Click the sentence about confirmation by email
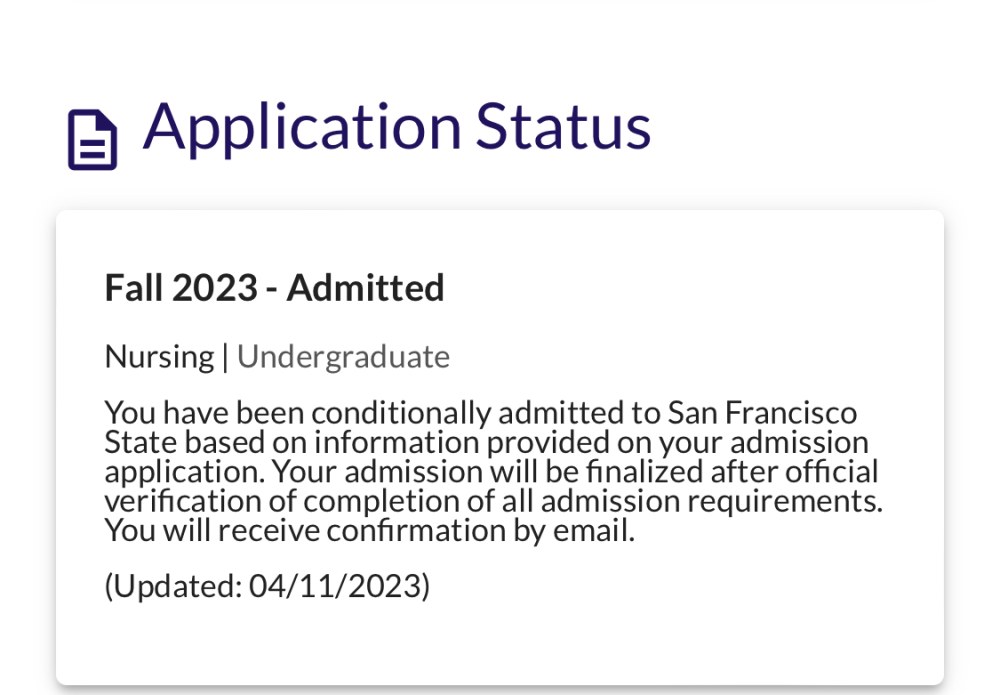This screenshot has height=695, width=1000. (370, 530)
